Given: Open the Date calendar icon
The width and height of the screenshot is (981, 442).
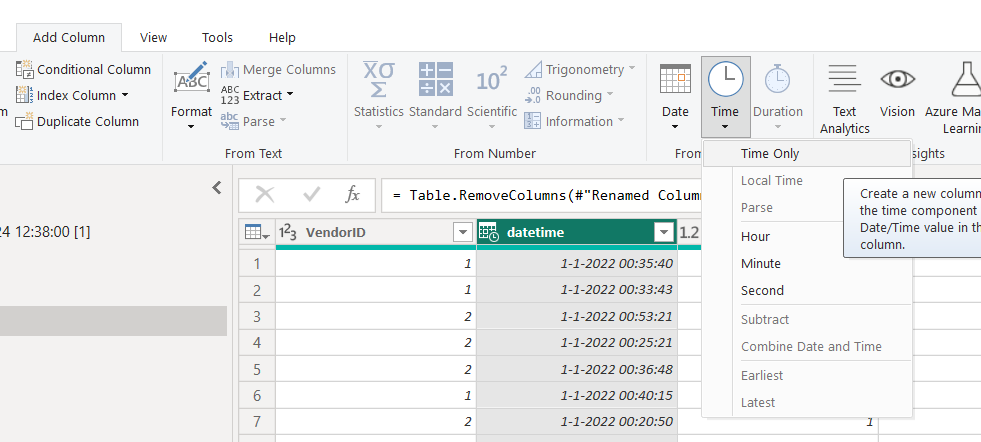Looking at the screenshot, I should (675, 80).
